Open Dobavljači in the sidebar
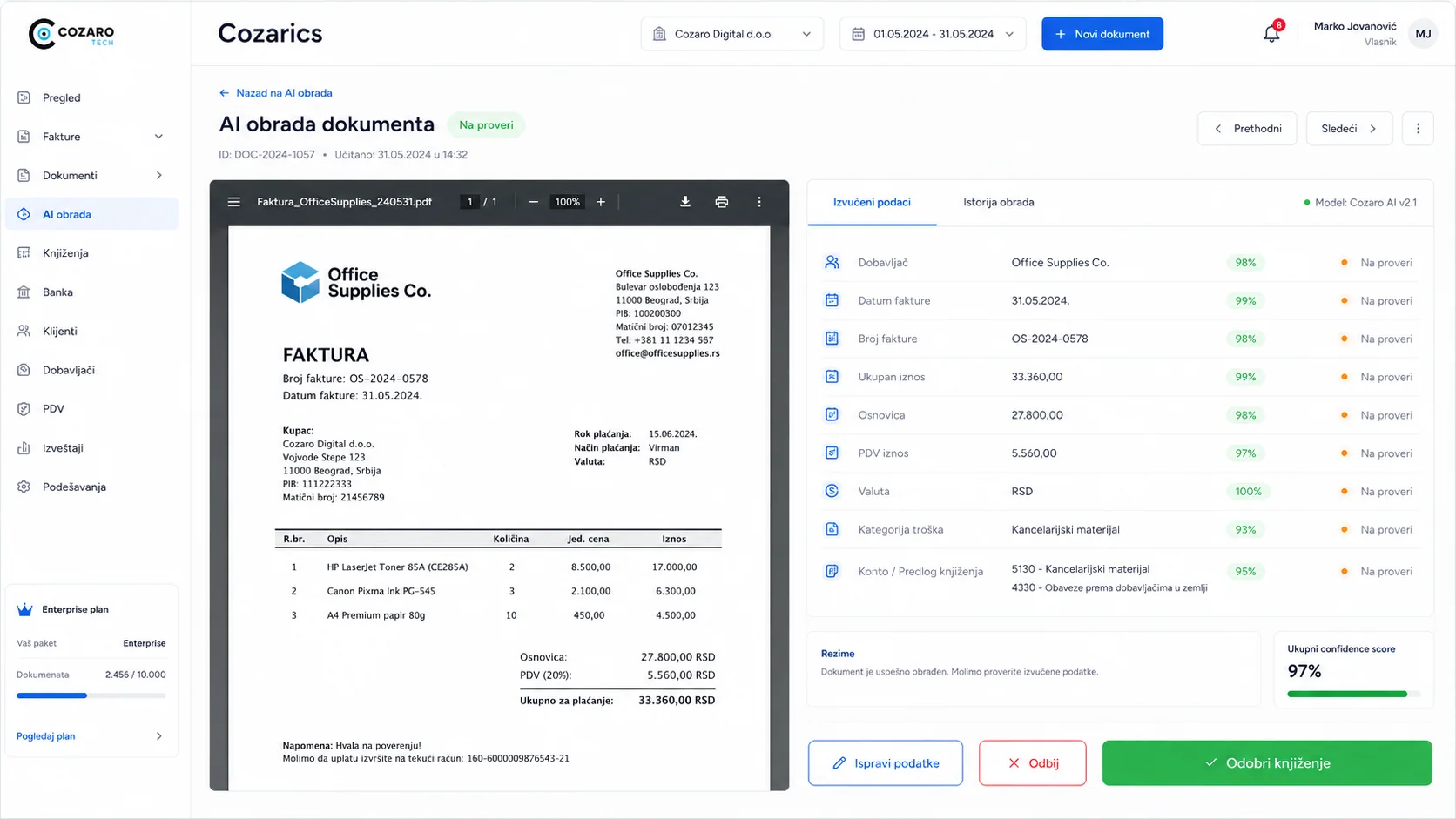The image size is (1456, 819). (91, 370)
